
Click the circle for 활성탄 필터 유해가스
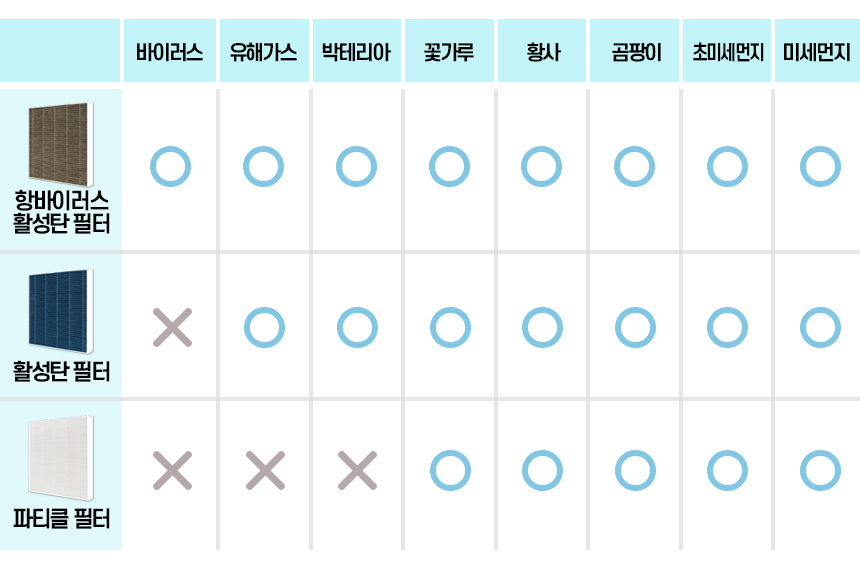(x=264, y=327)
